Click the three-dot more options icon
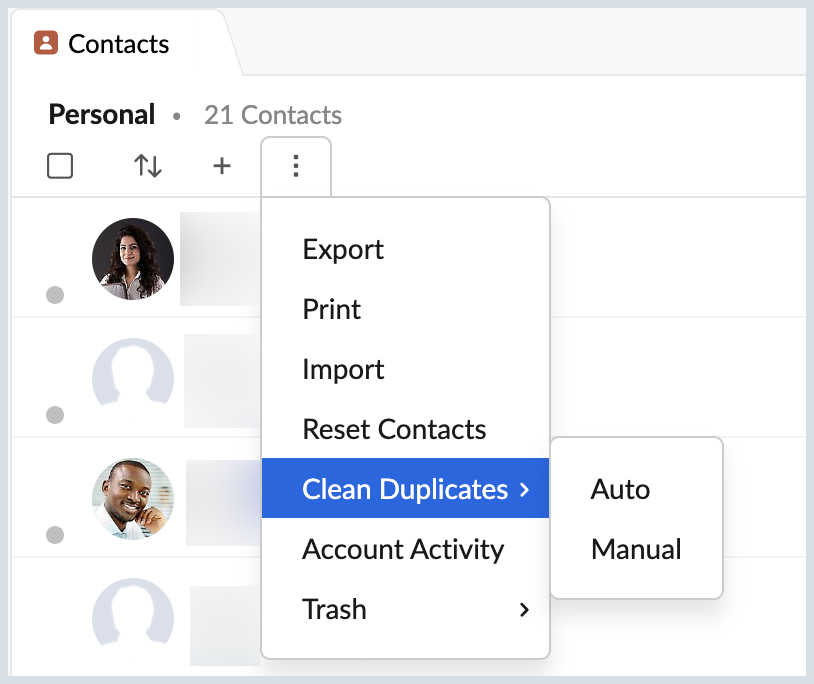 tap(295, 166)
